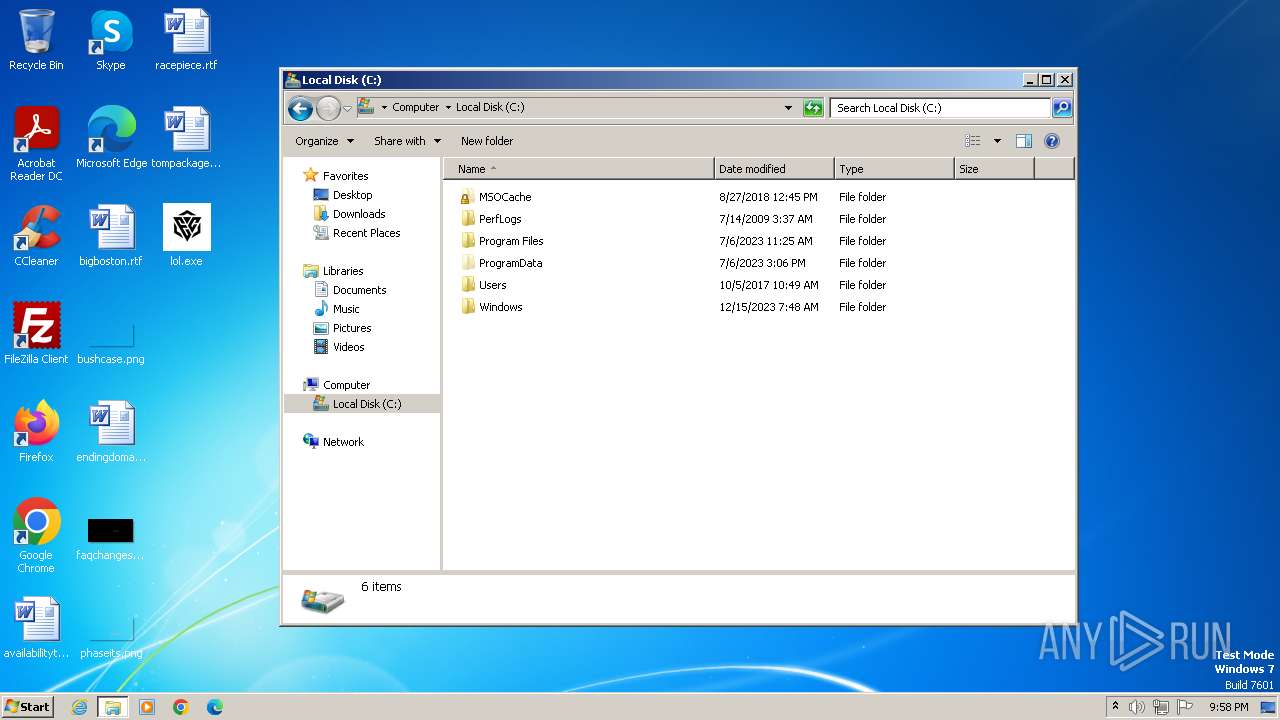
Task: Click the New folder button
Action: point(487,141)
